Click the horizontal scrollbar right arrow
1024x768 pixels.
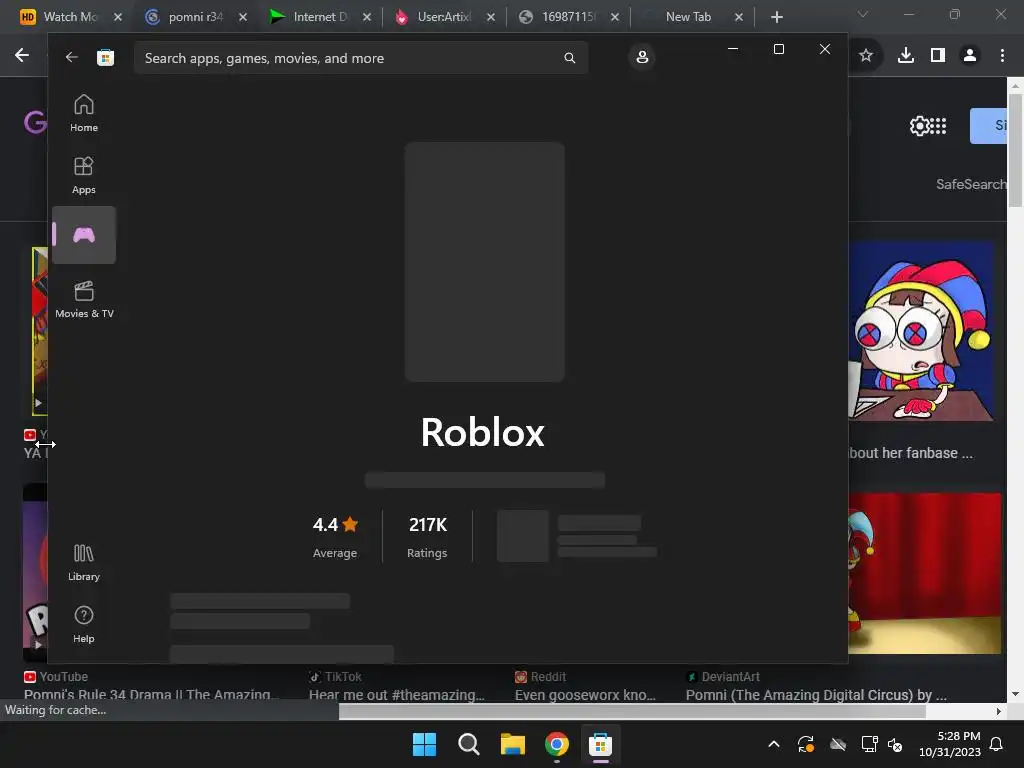pyautogui.click(x=999, y=711)
